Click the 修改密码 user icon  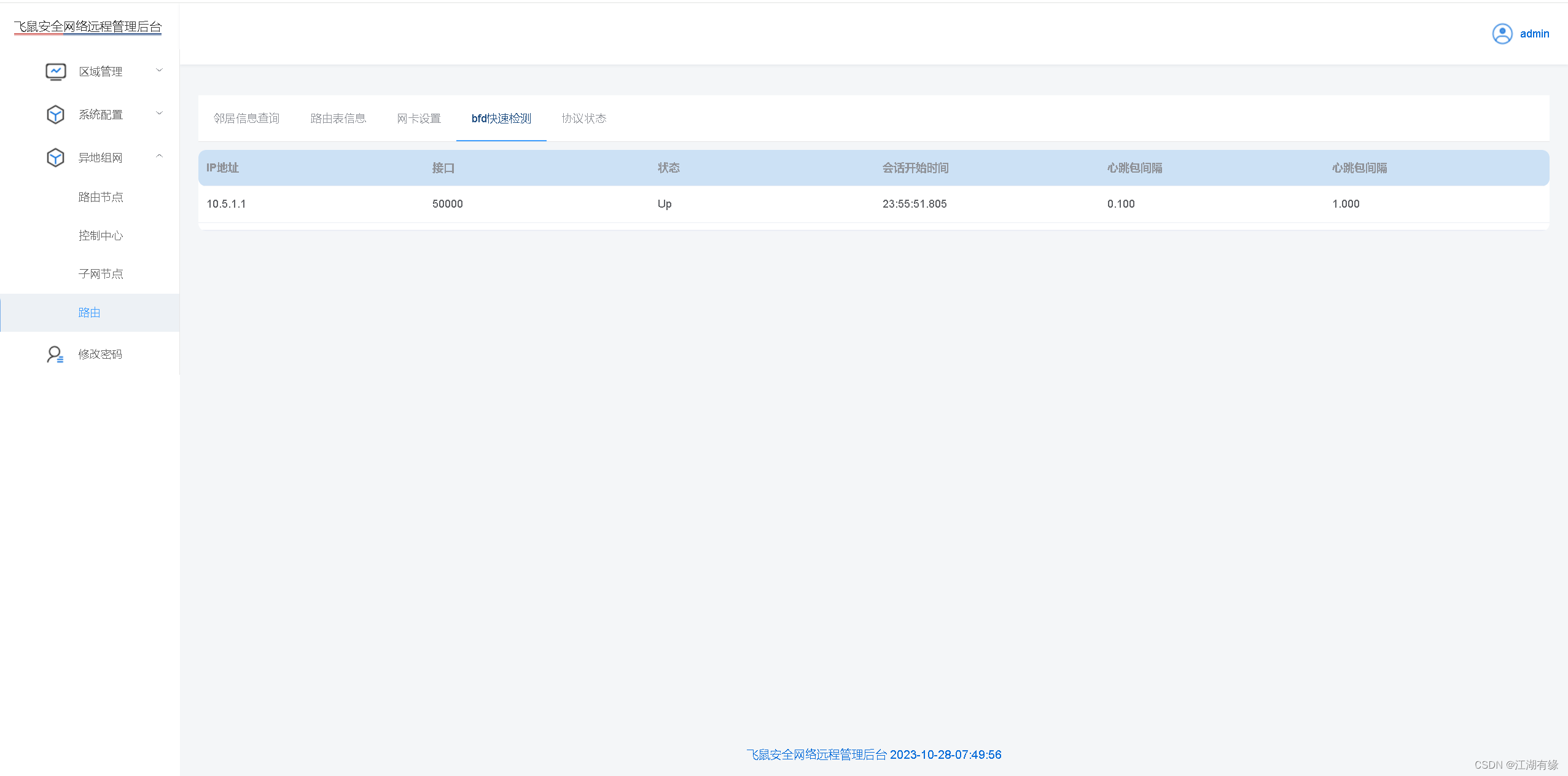click(55, 355)
